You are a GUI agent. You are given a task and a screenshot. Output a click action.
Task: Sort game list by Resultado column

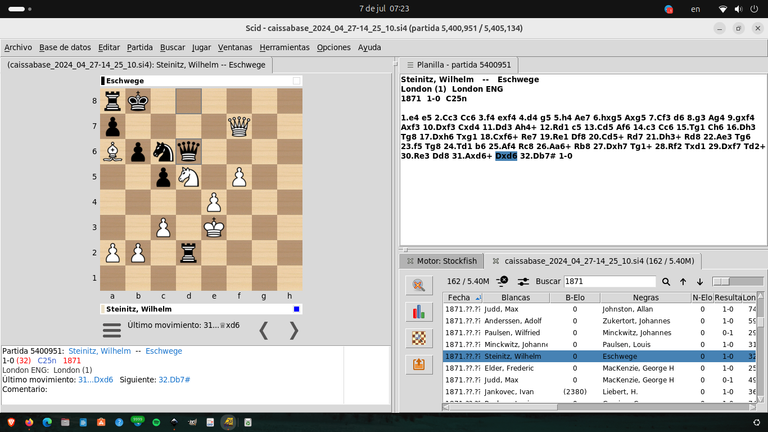click(727, 297)
